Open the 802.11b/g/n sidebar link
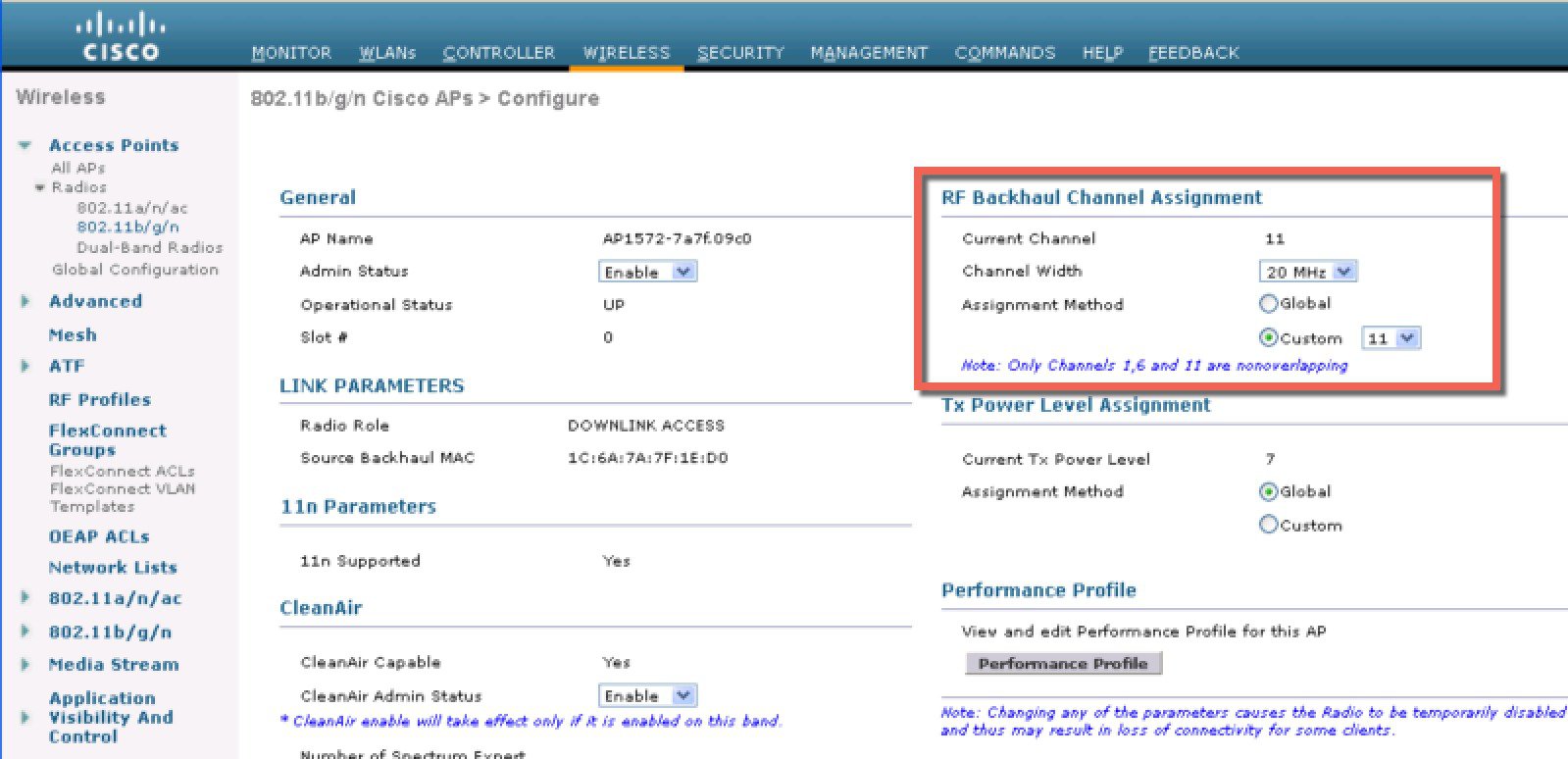The height and width of the screenshot is (759, 1568). [x=111, y=632]
